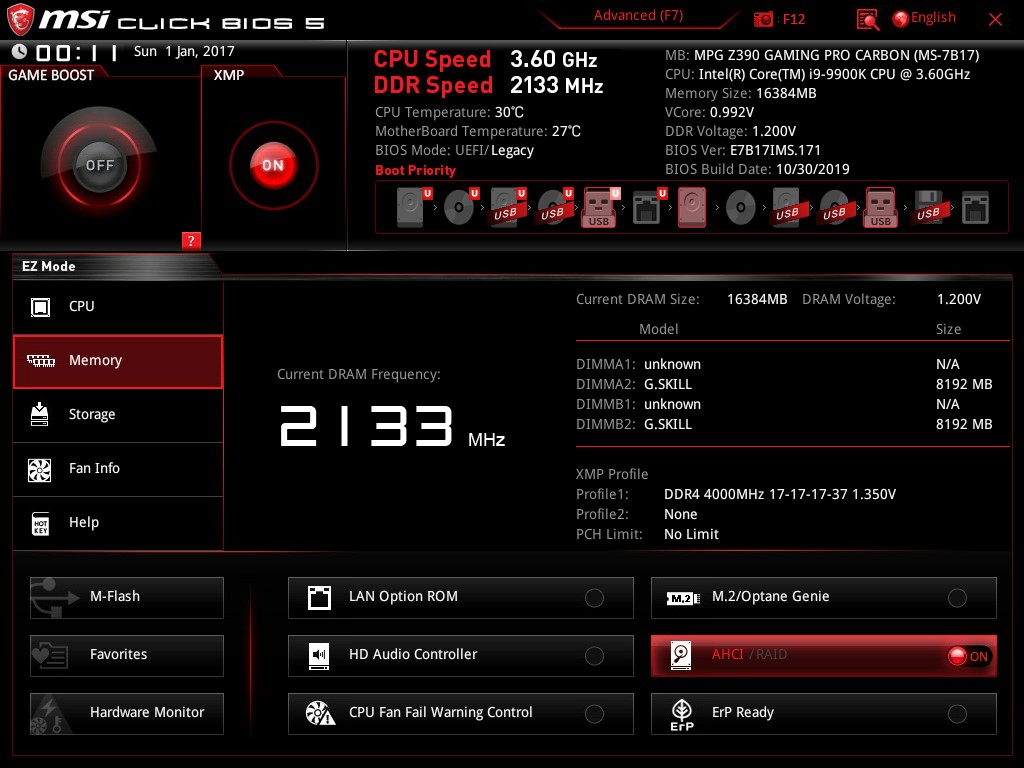The width and height of the screenshot is (1024, 768).
Task: Close the BIOS setup with the X
Action: coord(995,20)
